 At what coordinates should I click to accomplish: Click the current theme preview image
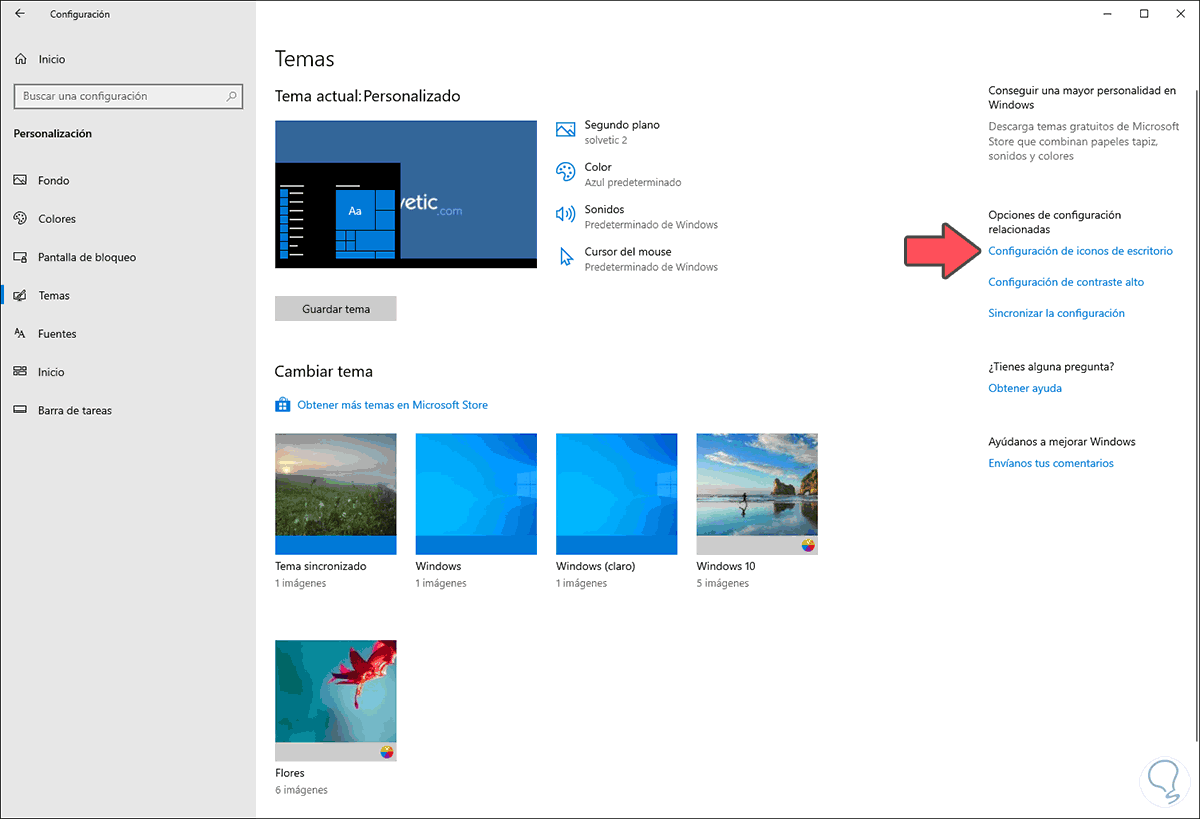(406, 195)
